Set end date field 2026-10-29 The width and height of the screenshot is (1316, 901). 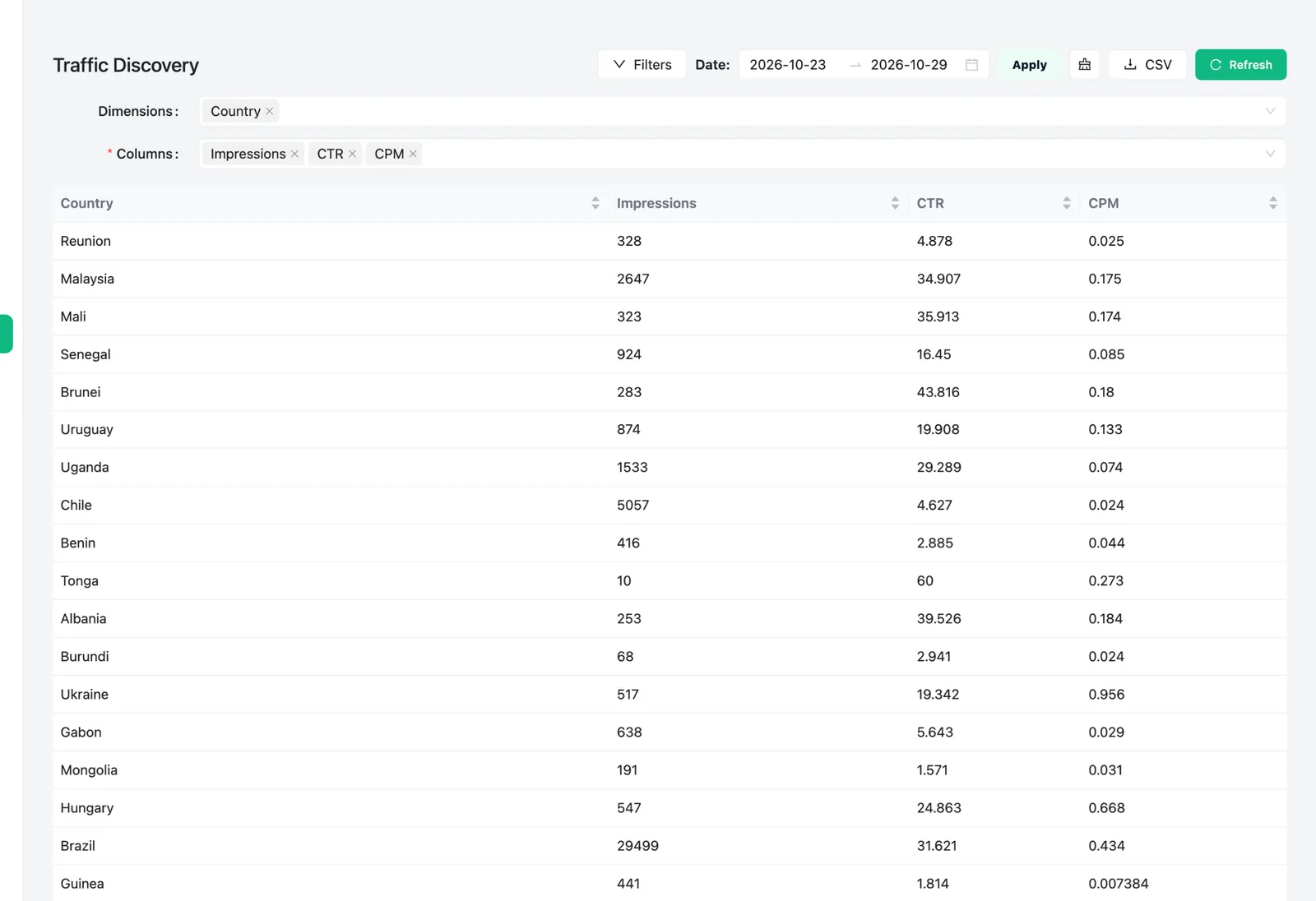(909, 65)
